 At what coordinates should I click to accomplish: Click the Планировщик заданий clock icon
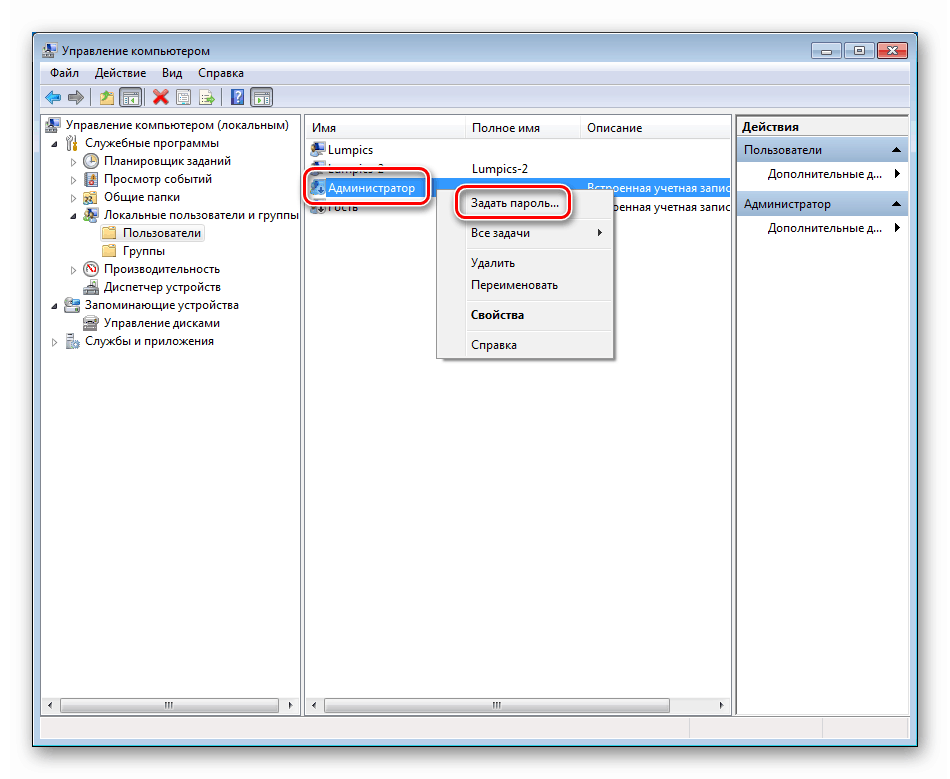[x=91, y=161]
